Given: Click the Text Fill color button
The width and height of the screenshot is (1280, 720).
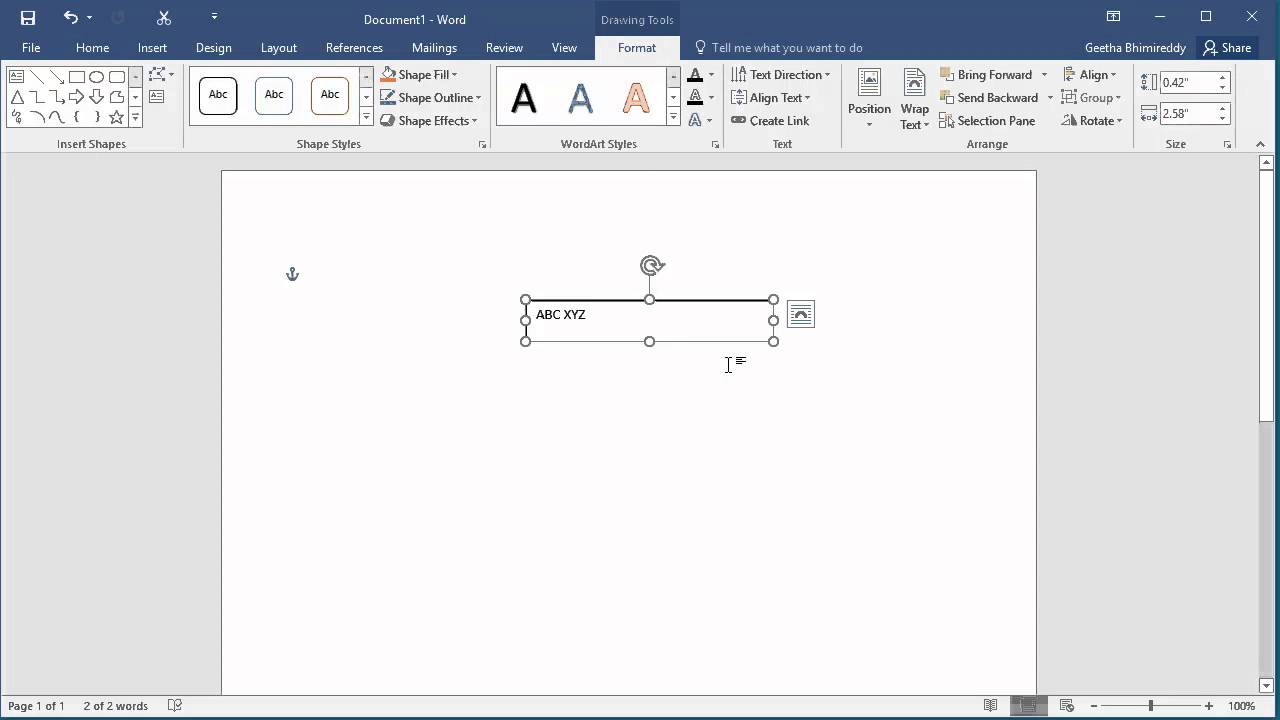Looking at the screenshot, I should (696, 75).
